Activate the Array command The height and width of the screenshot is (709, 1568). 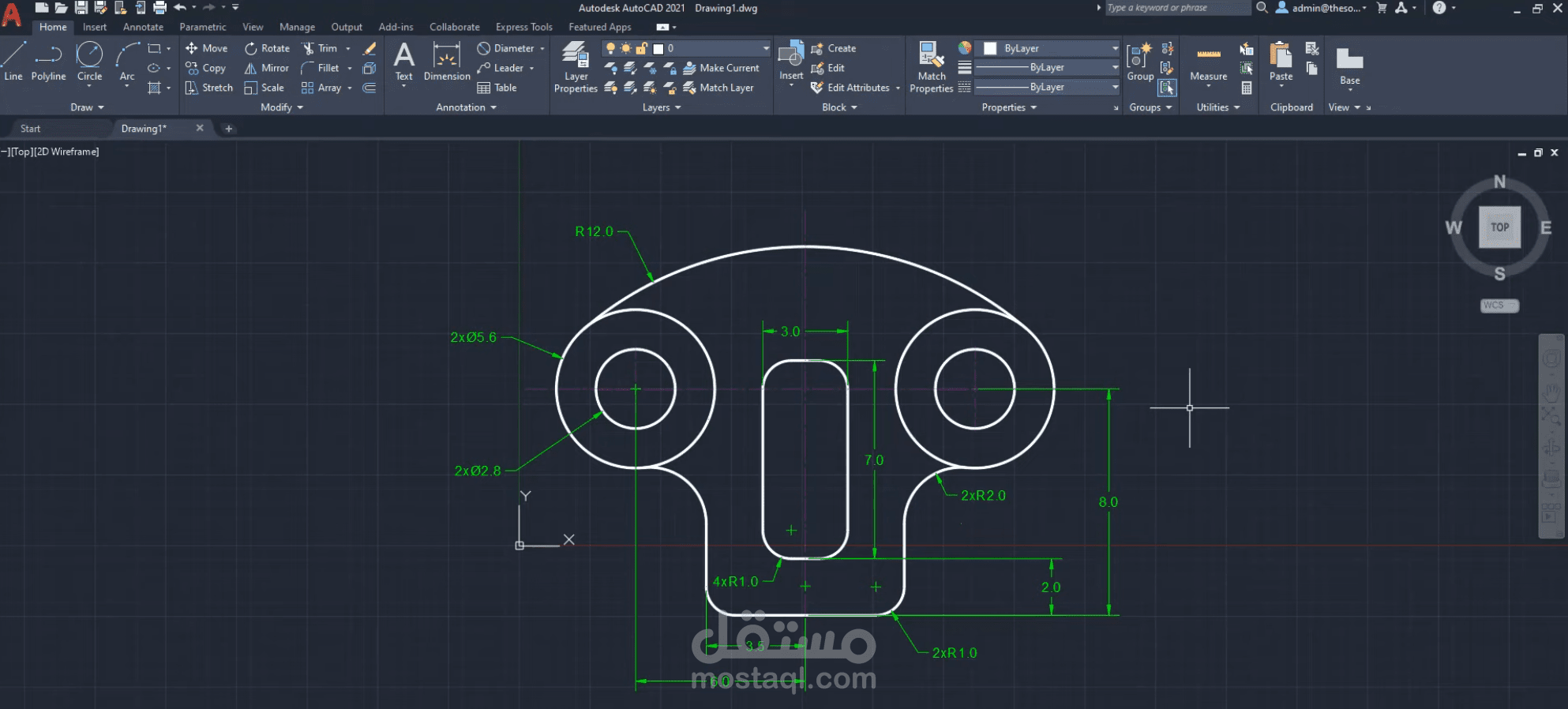[x=321, y=88]
